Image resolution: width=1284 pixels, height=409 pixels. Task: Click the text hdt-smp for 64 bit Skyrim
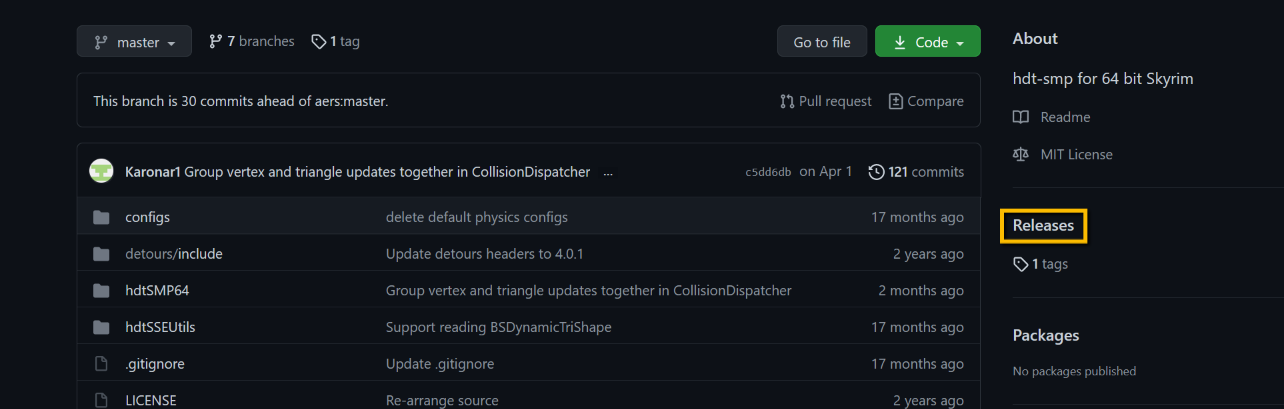[x=1103, y=78]
